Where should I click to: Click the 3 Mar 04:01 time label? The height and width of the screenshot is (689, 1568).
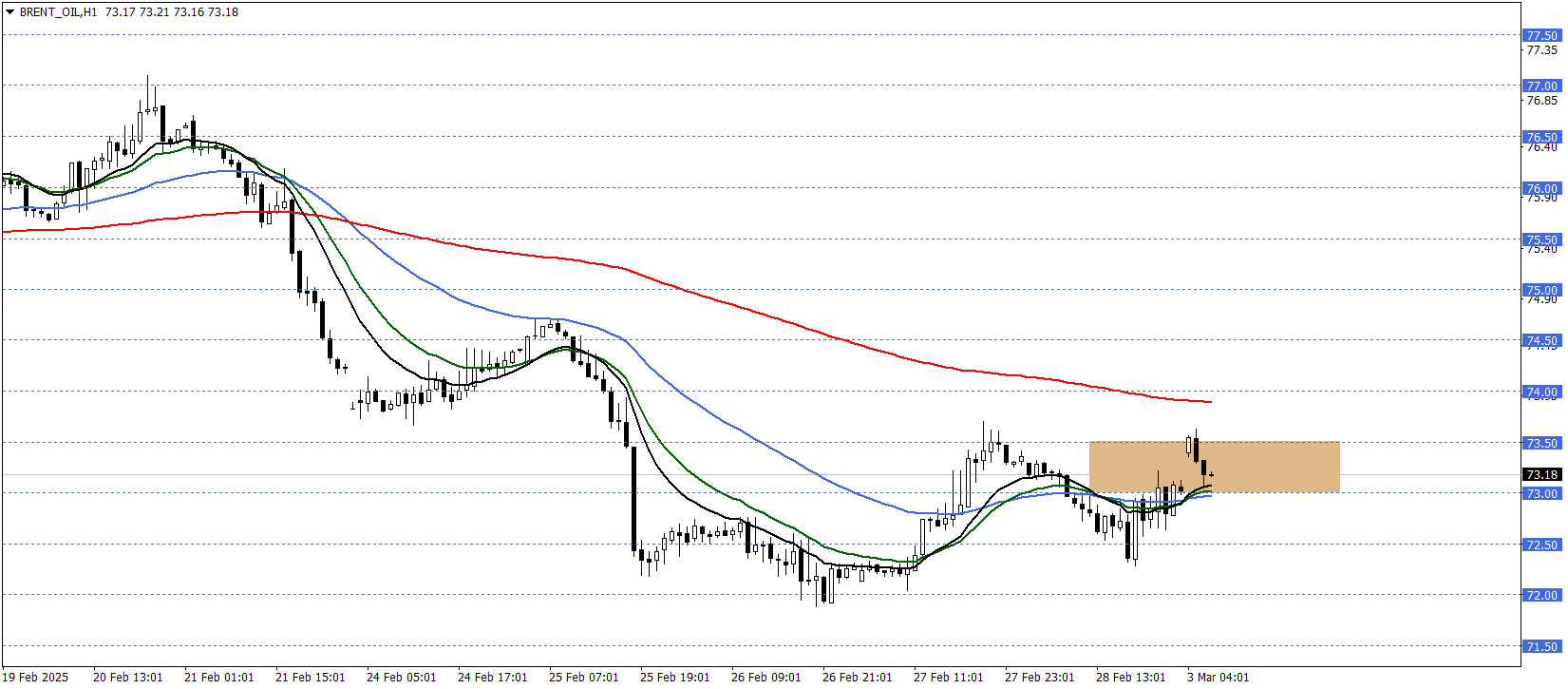(x=1219, y=678)
